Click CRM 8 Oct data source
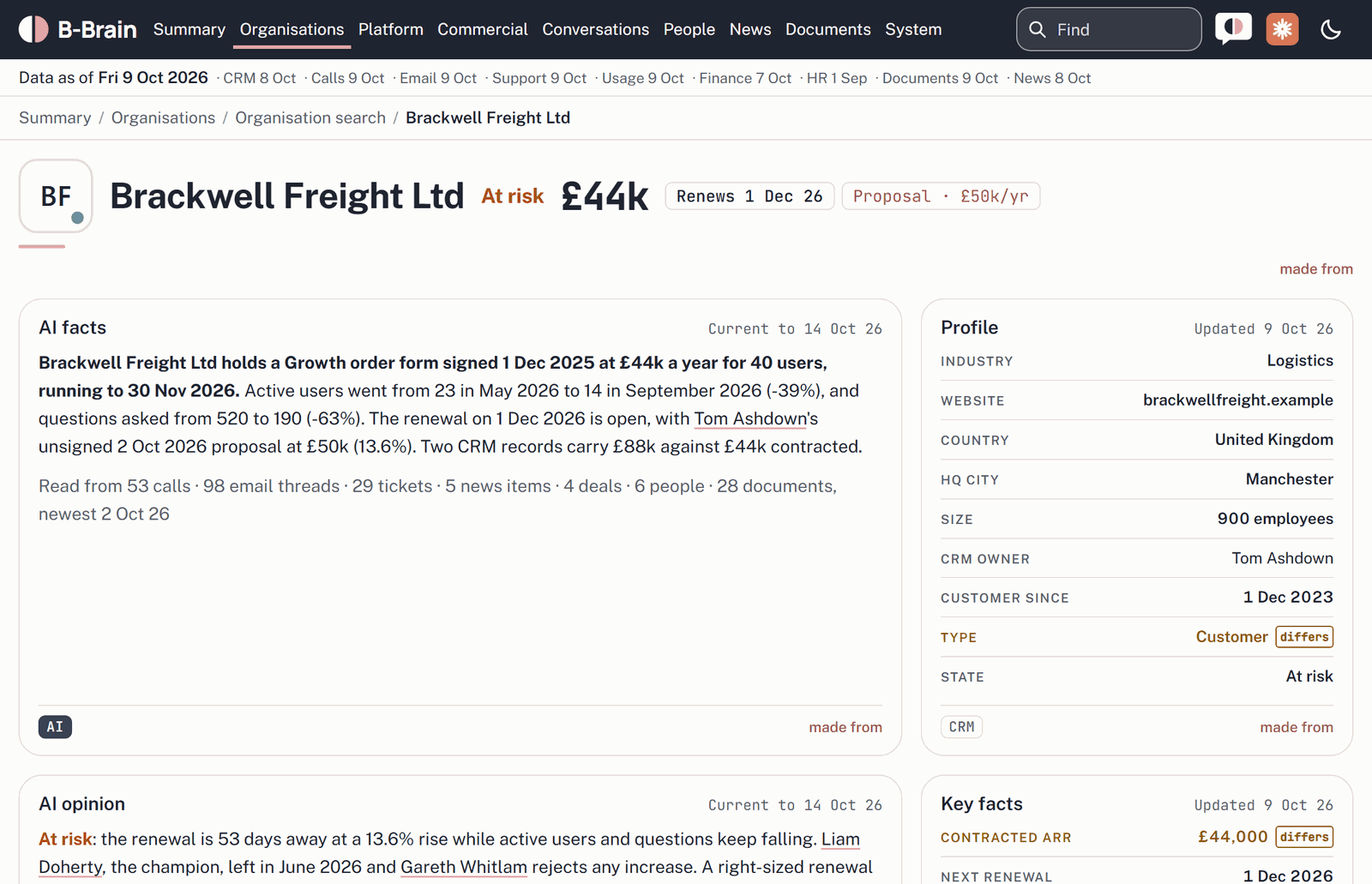The image size is (1372, 884). point(259,78)
